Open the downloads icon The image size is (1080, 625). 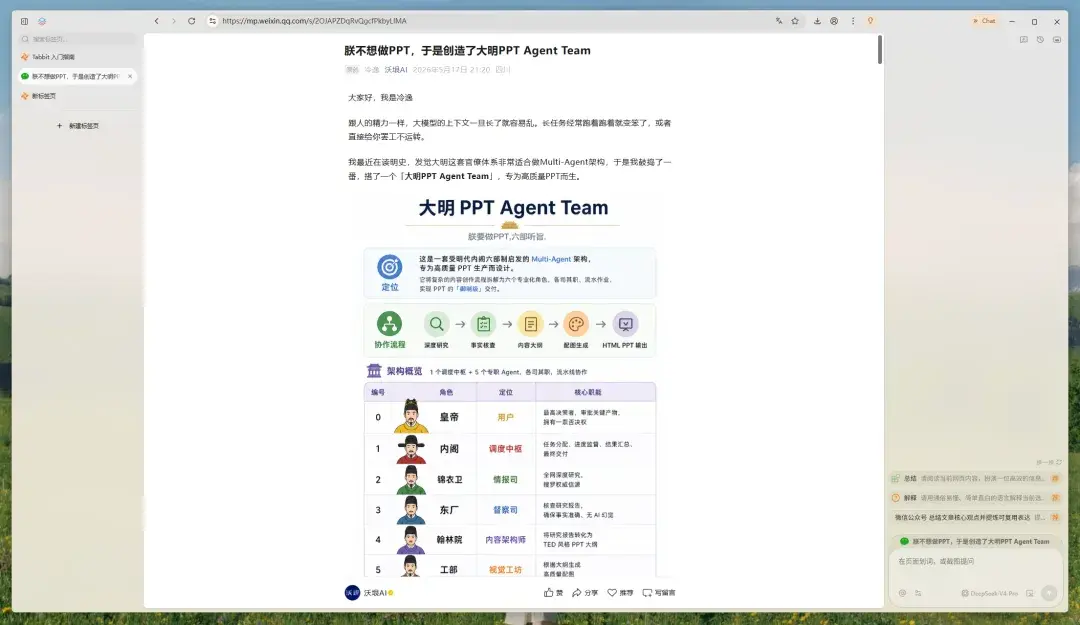[x=817, y=21]
